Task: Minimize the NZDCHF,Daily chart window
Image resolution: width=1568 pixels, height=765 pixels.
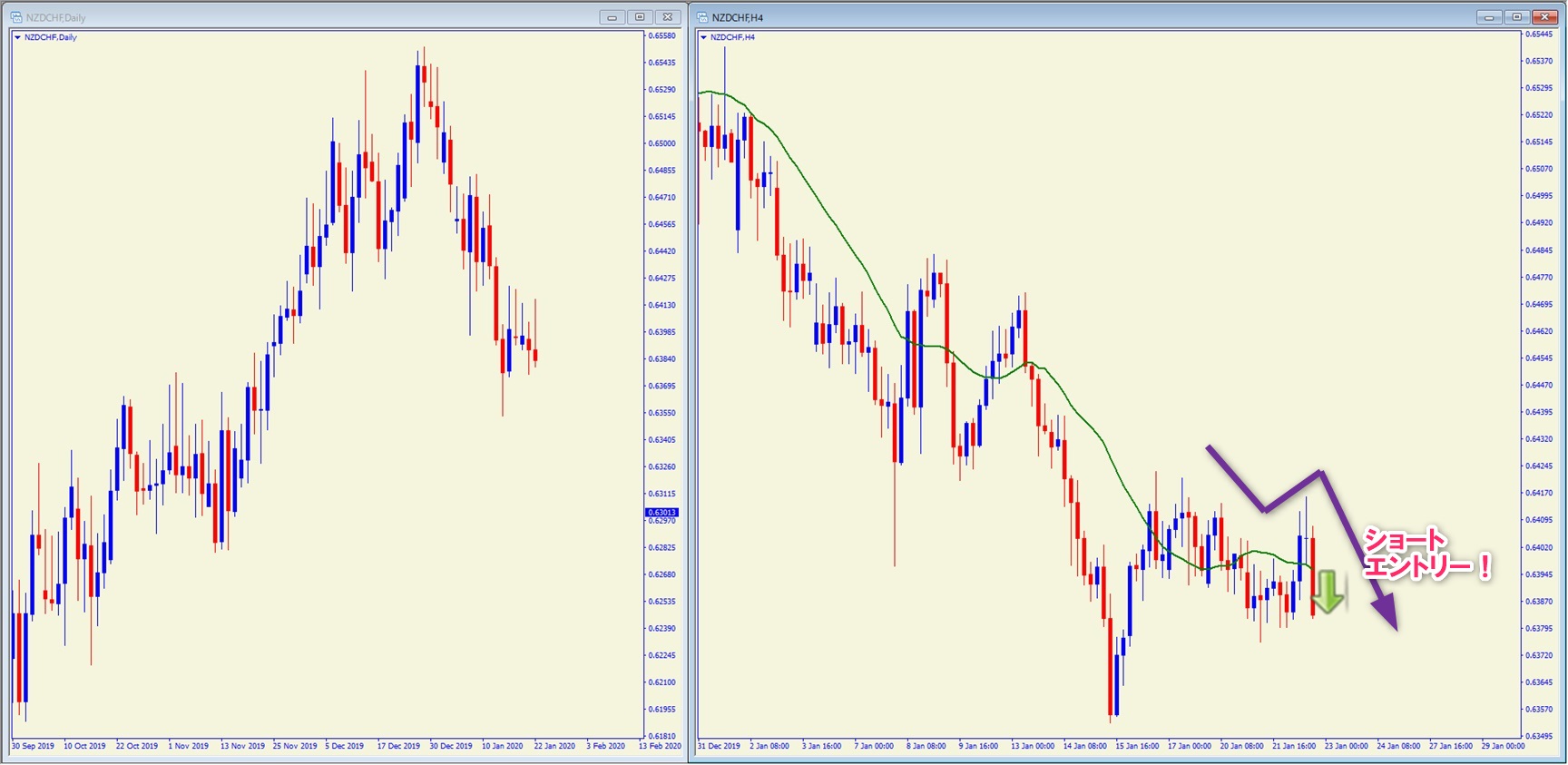Action: pos(612,17)
